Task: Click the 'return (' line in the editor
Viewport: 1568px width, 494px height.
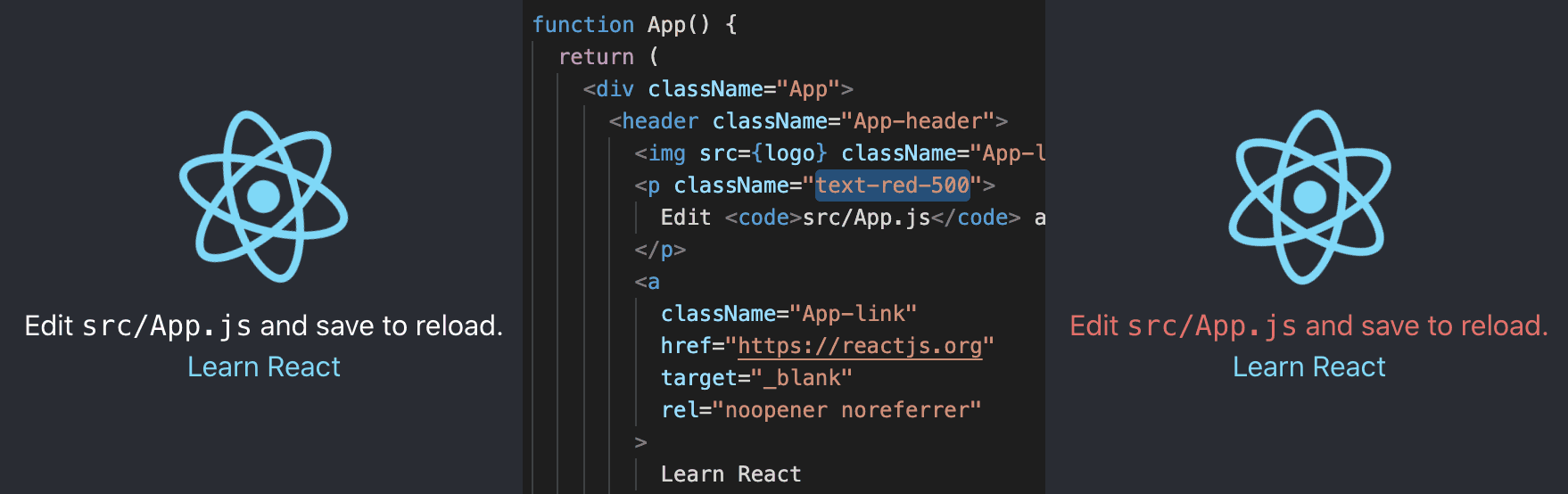Action: tap(609, 57)
